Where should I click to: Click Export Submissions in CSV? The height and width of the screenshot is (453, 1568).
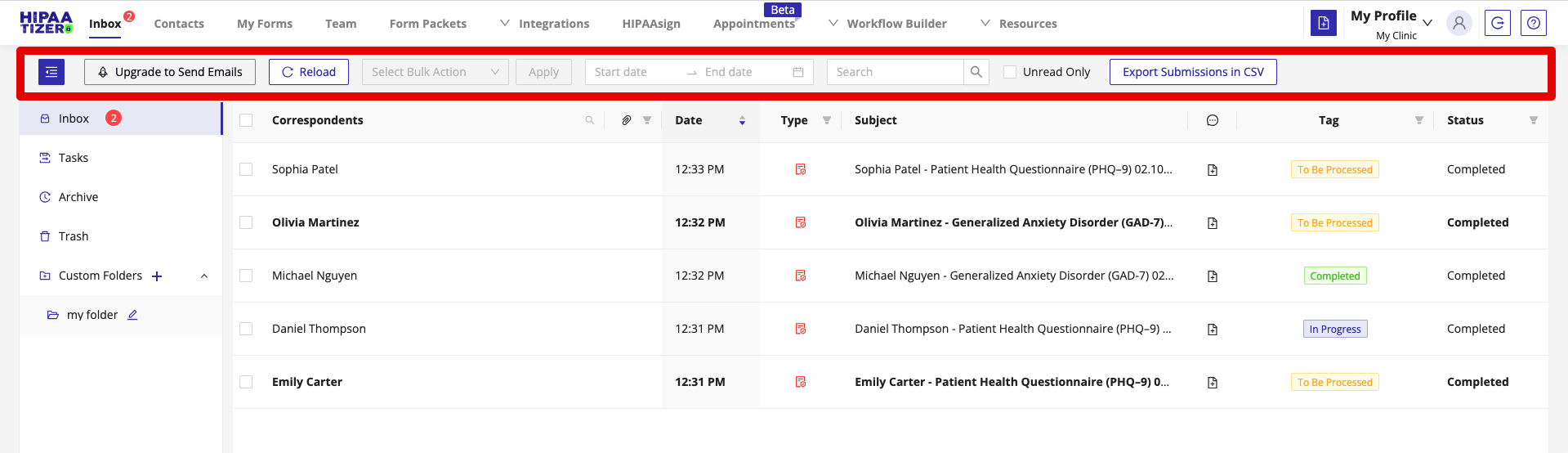[1192, 72]
